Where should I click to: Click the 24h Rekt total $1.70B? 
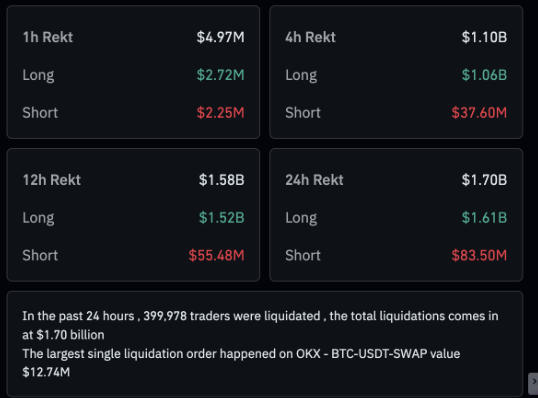click(484, 180)
